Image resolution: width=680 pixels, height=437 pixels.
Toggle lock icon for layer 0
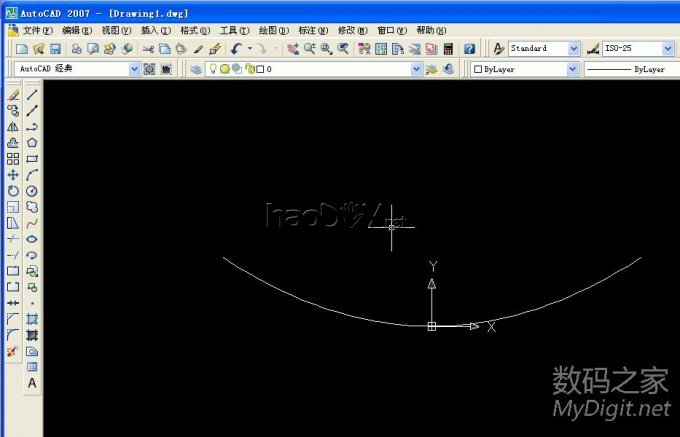[x=248, y=69]
